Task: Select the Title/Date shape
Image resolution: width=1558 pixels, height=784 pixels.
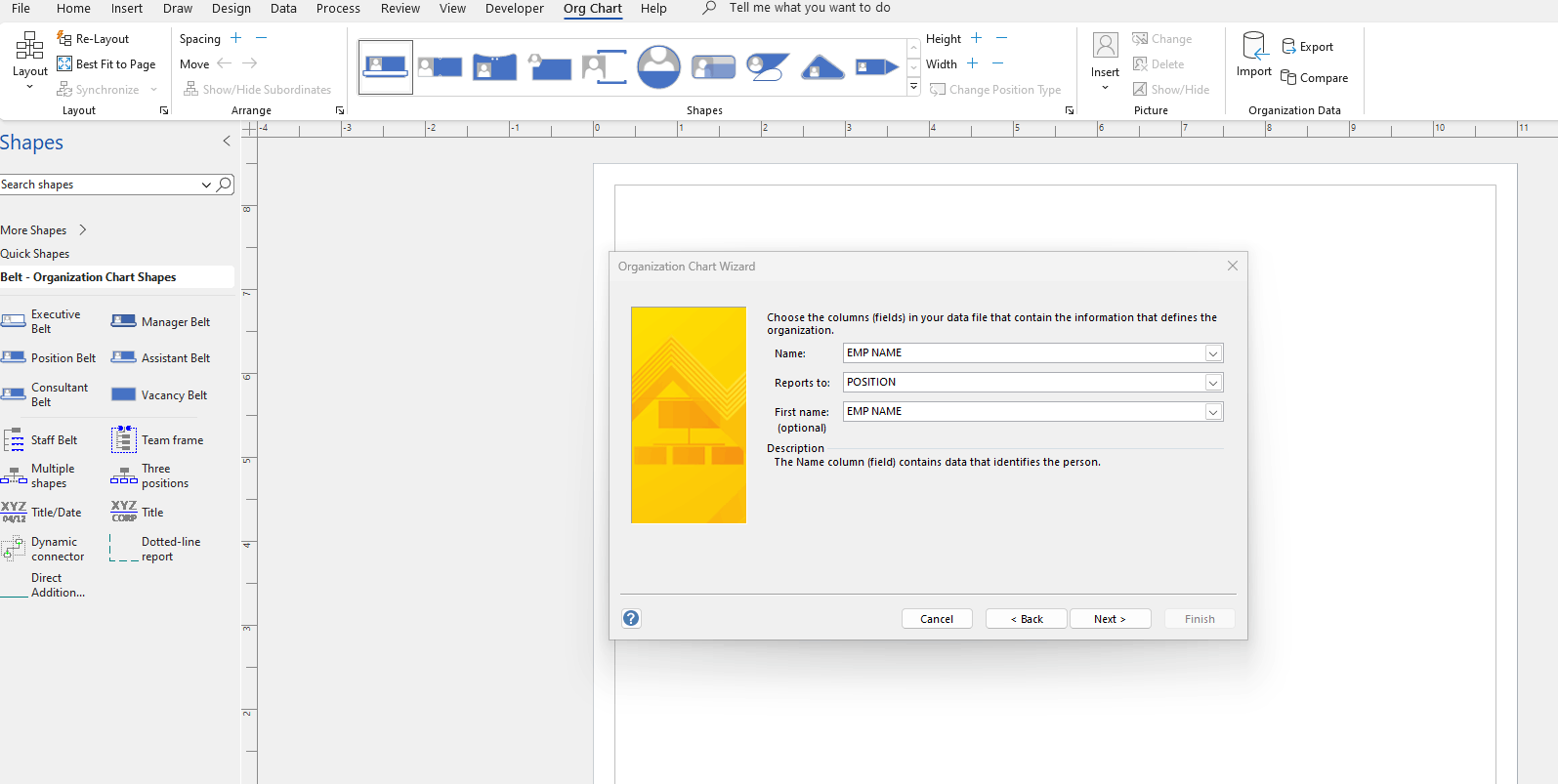Action: point(42,512)
